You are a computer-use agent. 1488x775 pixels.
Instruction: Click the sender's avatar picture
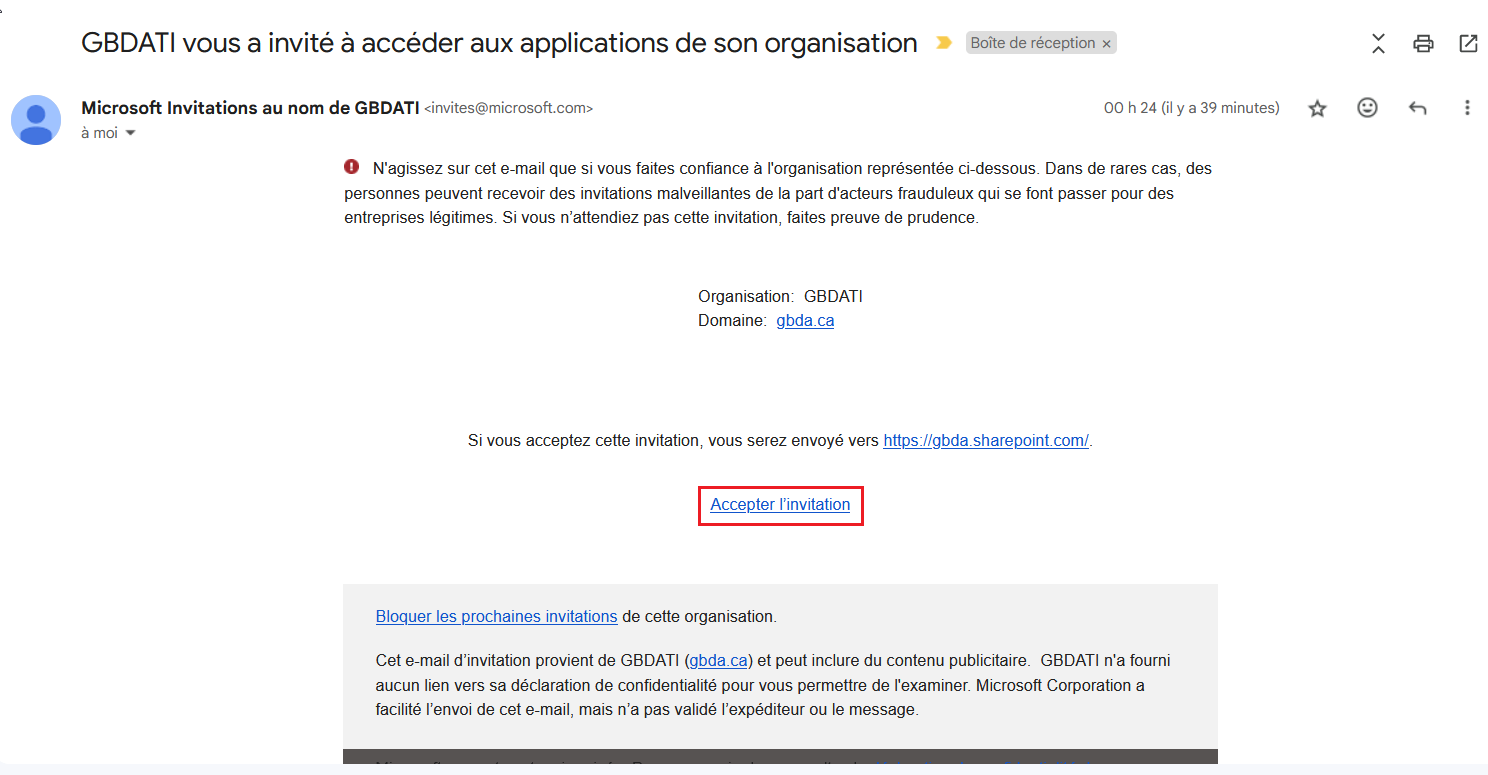pos(36,120)
